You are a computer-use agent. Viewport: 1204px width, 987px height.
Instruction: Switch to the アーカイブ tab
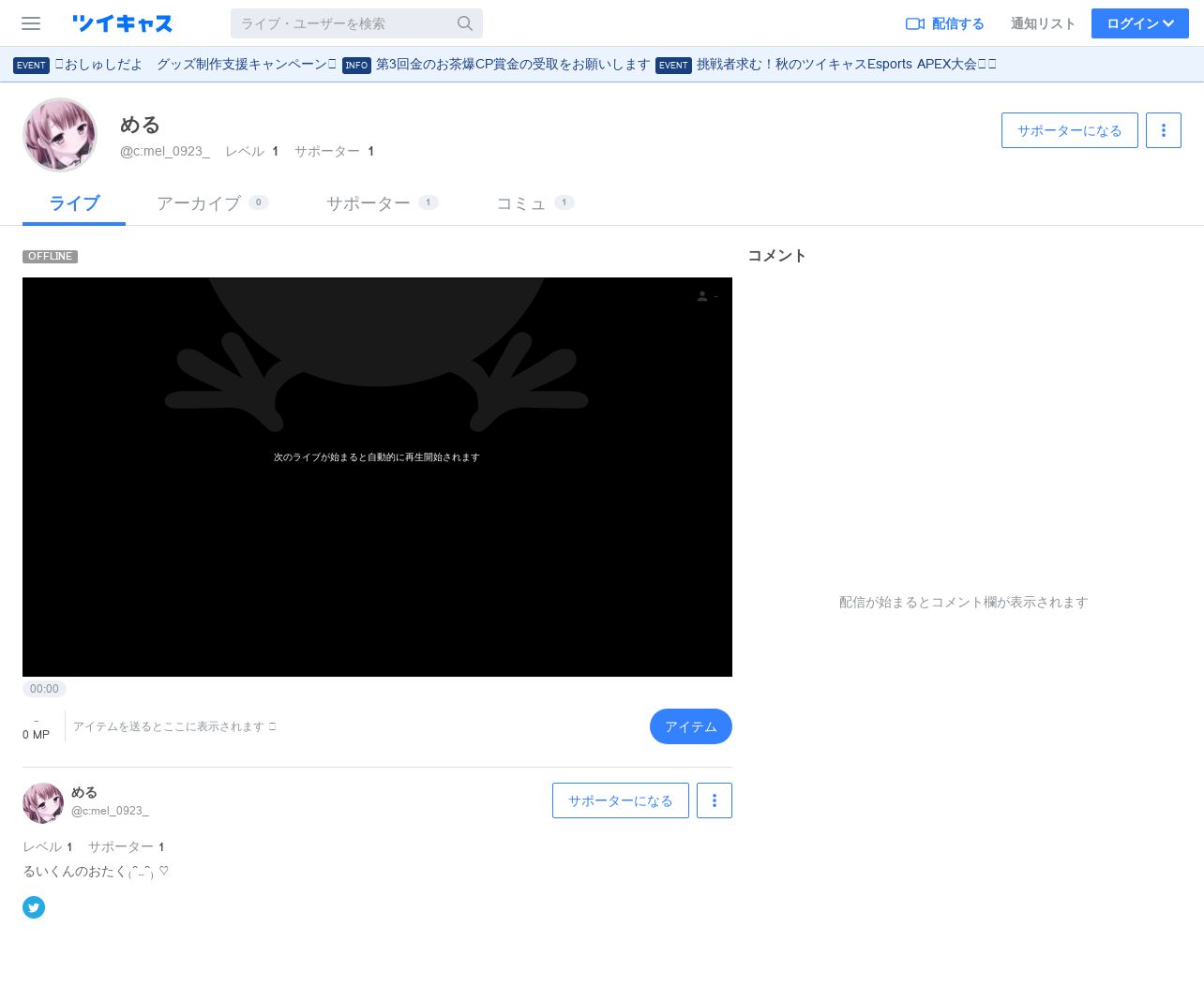(213, 203)
